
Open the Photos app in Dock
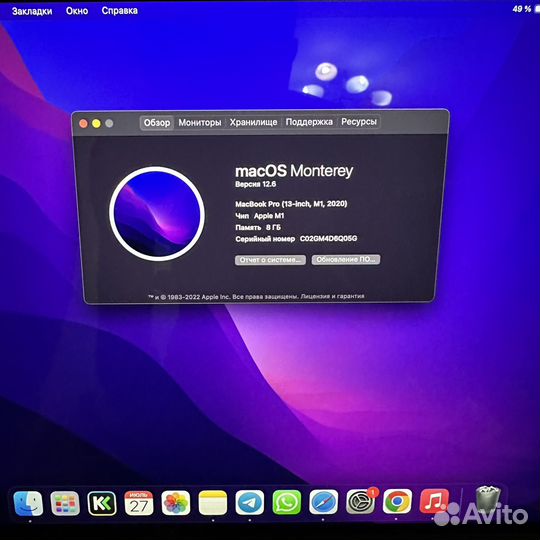point(176,503)
